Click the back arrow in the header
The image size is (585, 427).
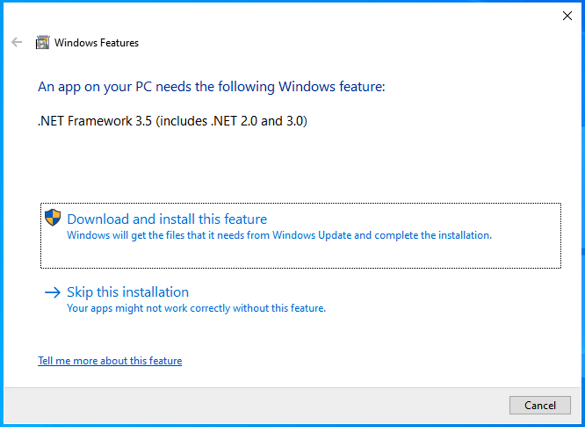(16, 43)
